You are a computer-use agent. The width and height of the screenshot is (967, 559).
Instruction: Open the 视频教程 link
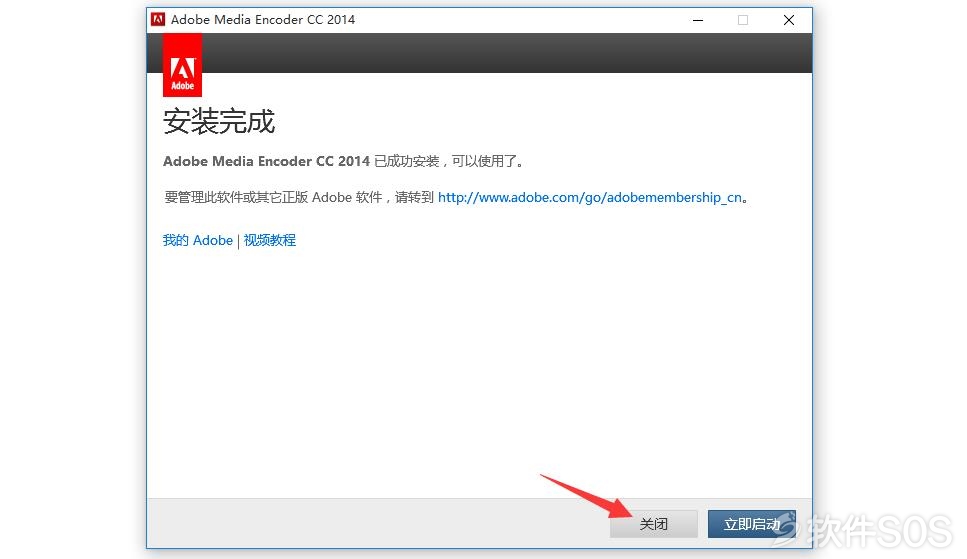pos(270,240)
